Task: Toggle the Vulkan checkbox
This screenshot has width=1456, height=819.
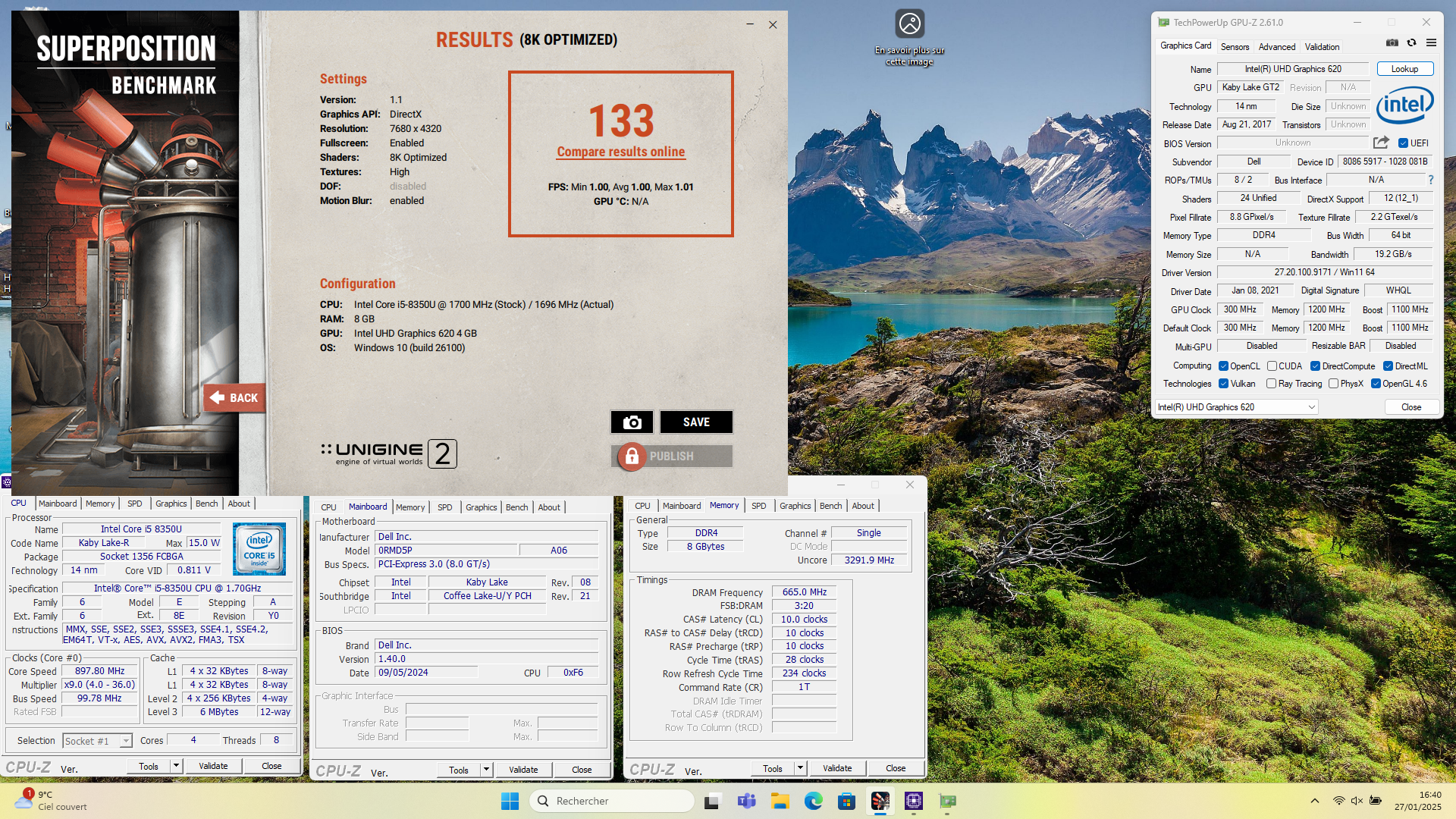Action: coord(1223,384)
